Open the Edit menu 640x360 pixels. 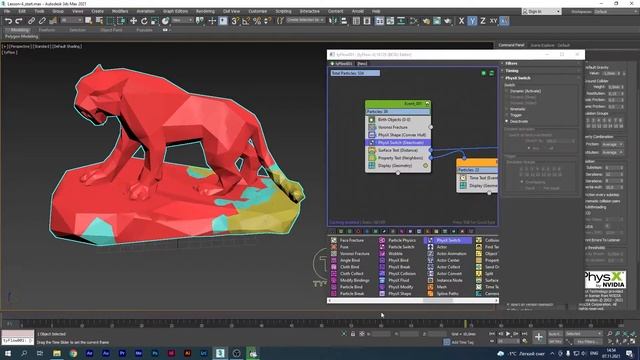[22, 11]
